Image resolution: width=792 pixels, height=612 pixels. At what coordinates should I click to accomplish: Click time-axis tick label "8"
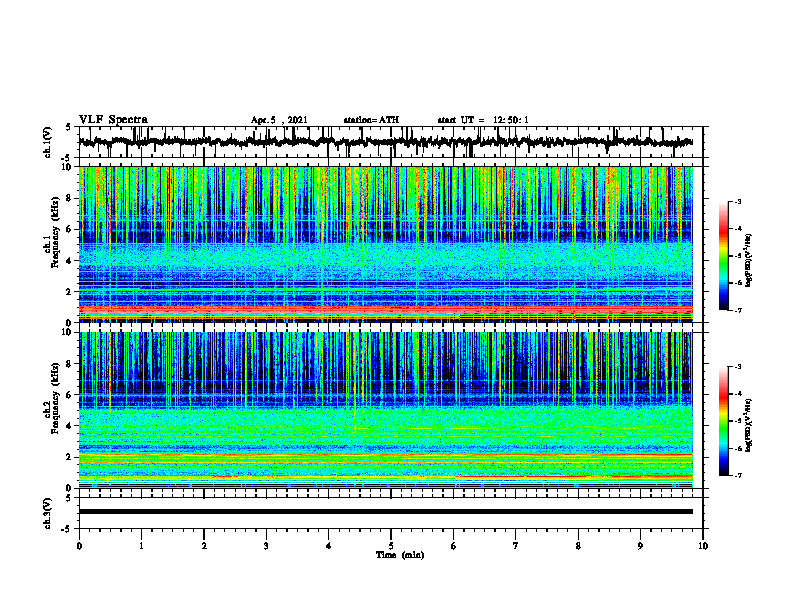click(578, 546)
